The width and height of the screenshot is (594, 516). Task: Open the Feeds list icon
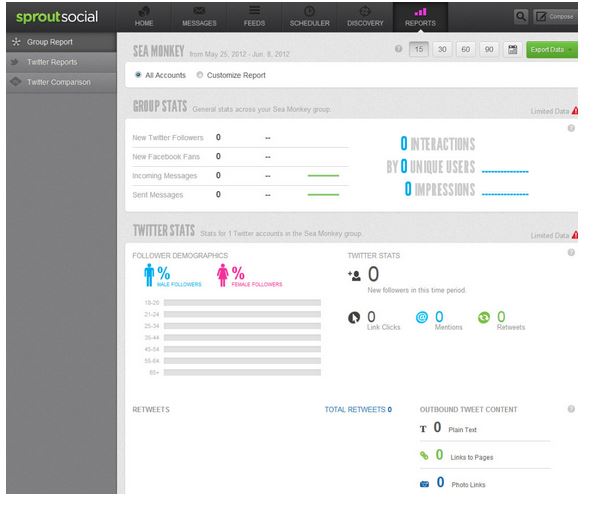(255, 11)
